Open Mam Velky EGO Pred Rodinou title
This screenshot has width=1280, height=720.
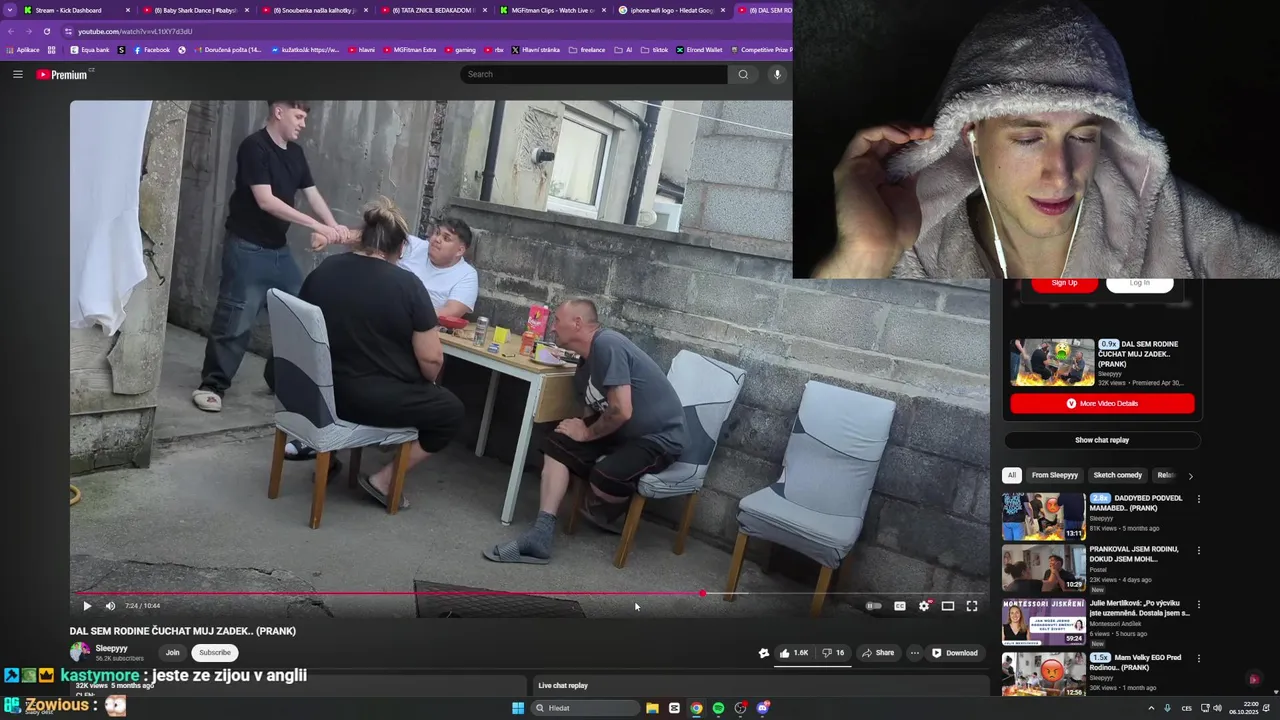pyautogui.click(x=1135, y=662)
